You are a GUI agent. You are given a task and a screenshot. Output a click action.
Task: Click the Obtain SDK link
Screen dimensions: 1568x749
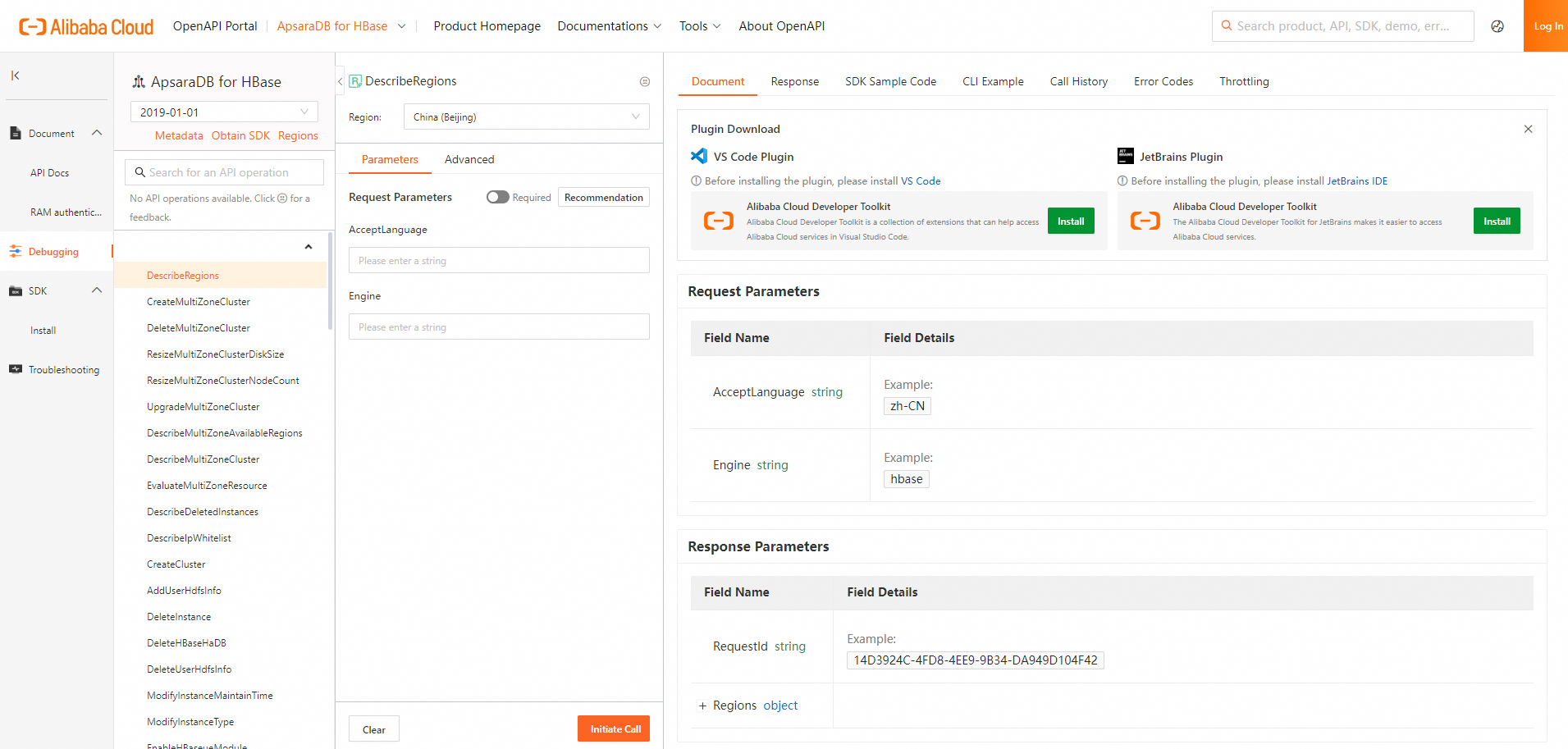(240, 135)
